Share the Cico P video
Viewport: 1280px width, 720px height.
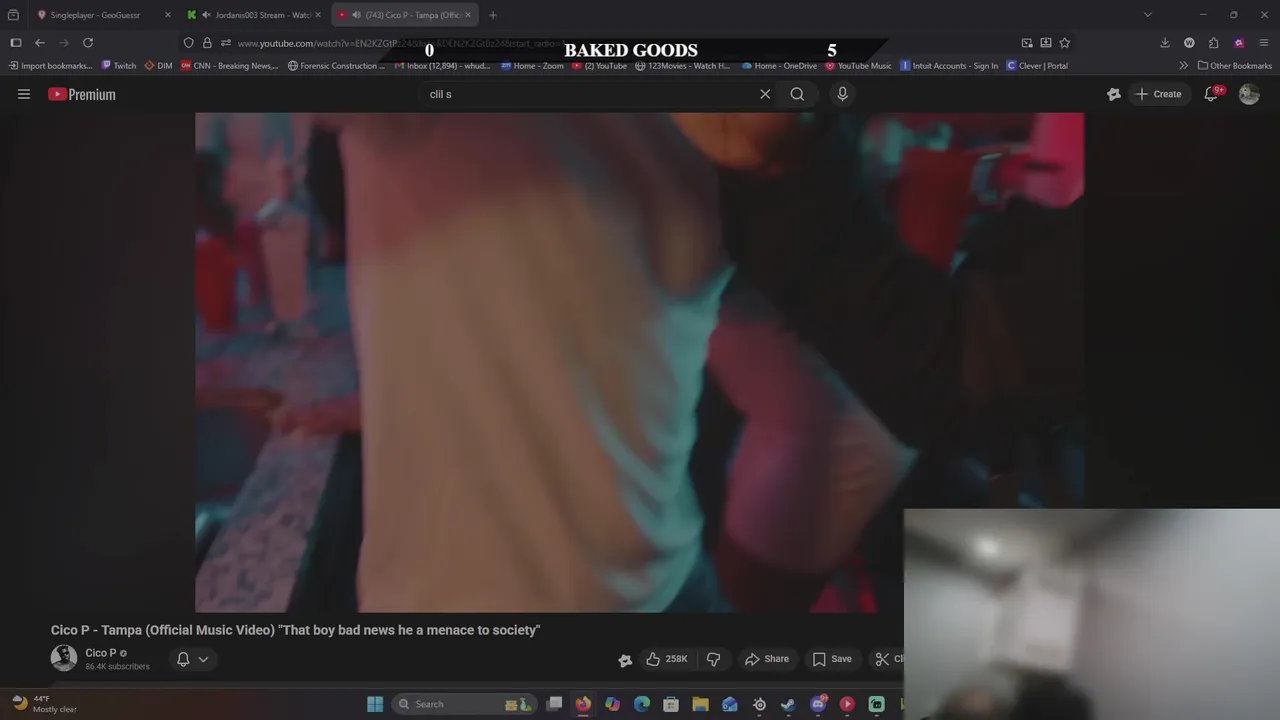click(767, 659)
